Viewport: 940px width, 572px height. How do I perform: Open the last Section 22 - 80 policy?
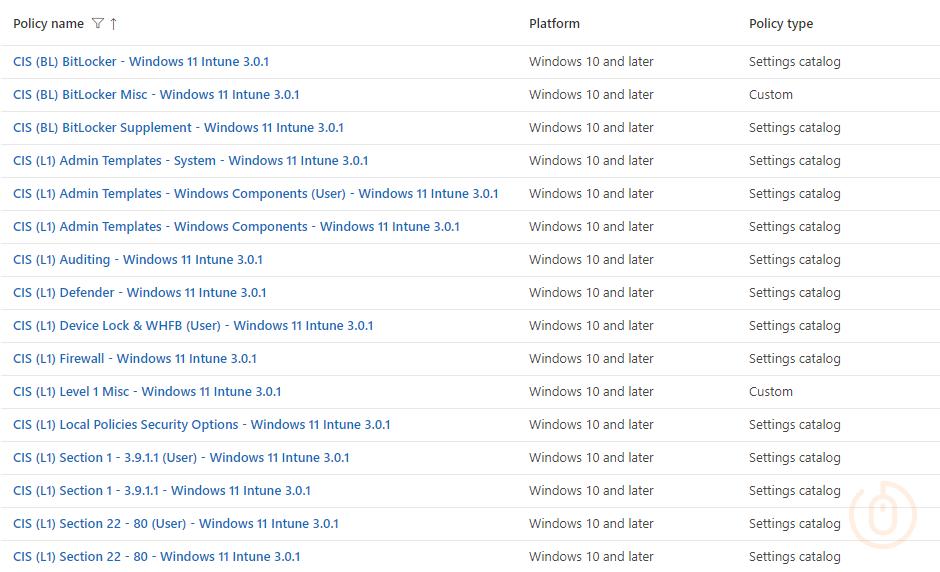pos(156,557)
